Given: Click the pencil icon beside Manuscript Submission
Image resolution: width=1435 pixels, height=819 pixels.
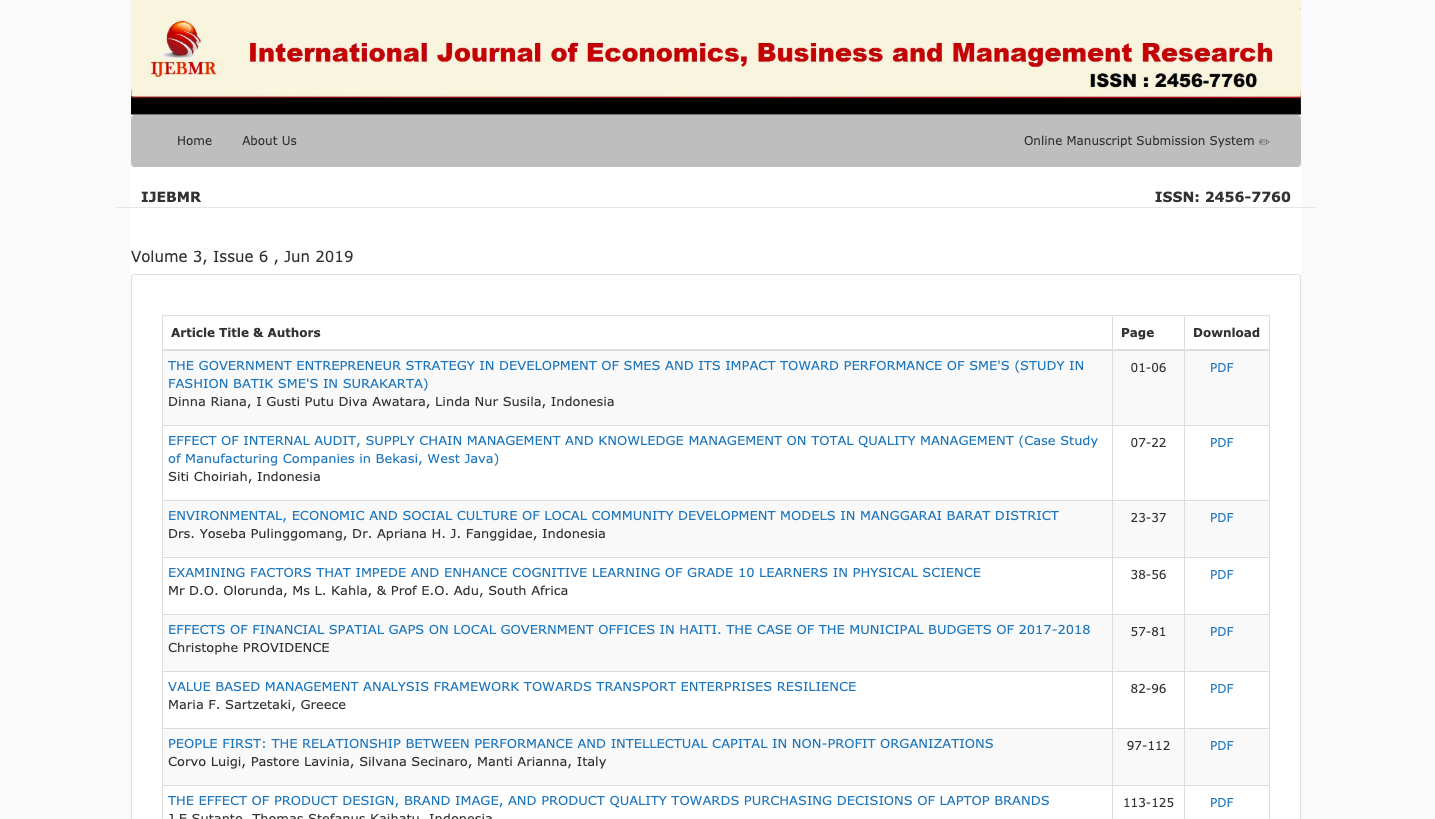Looking at the screenshot, I should [1264, 142].
